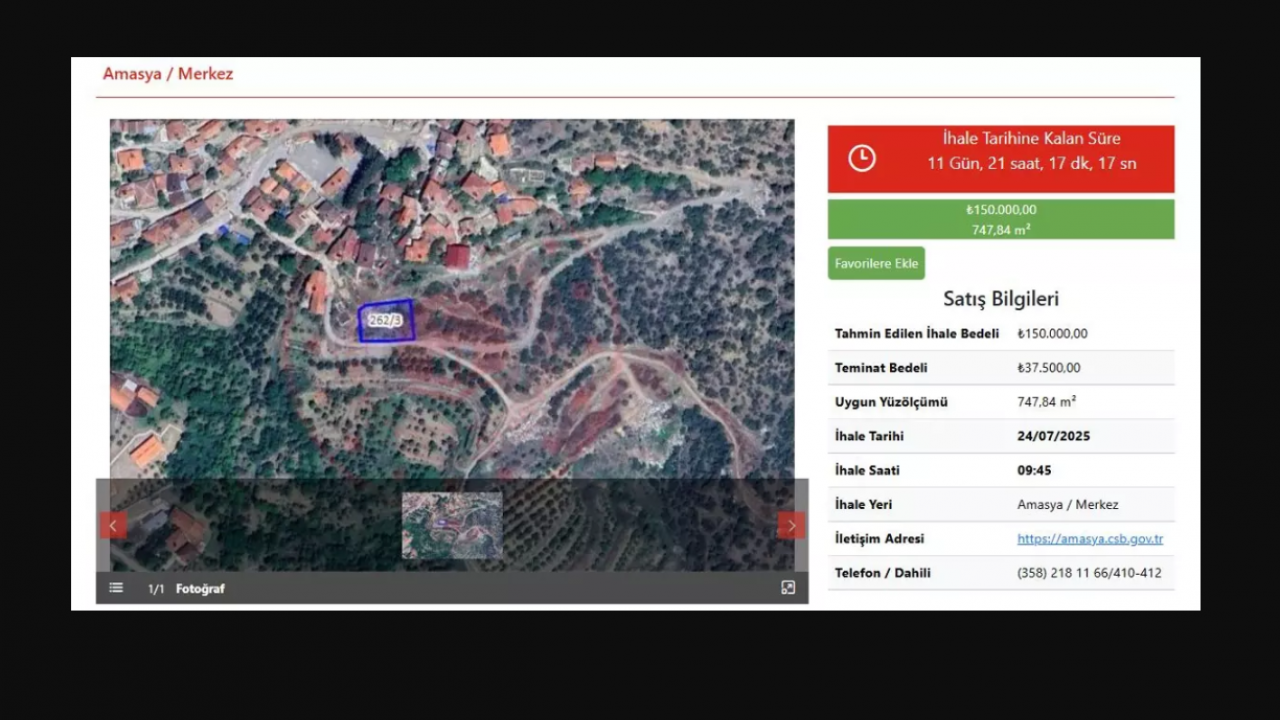
Task: Click the fullscreen expand icon below the map
Action: (788, 587)
